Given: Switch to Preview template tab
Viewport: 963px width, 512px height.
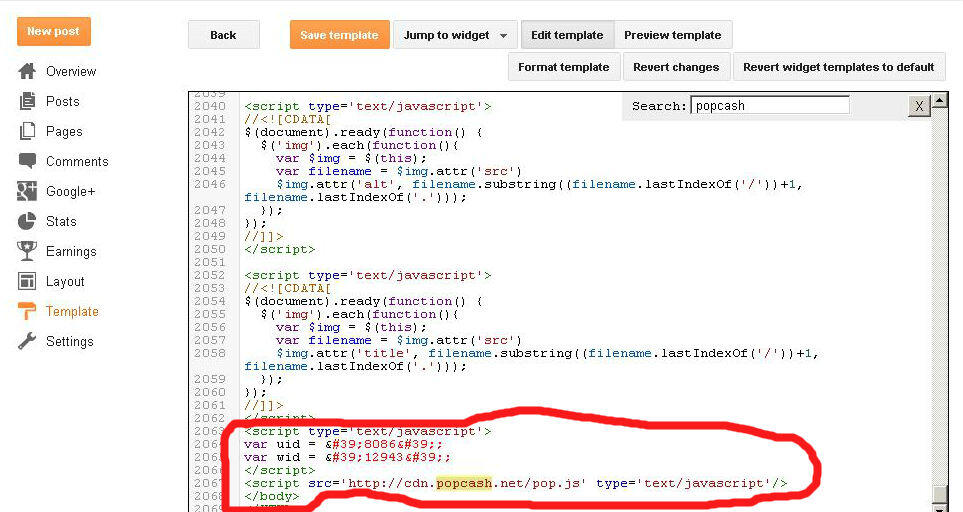Looking at the screenshot, I should (673, 35).
